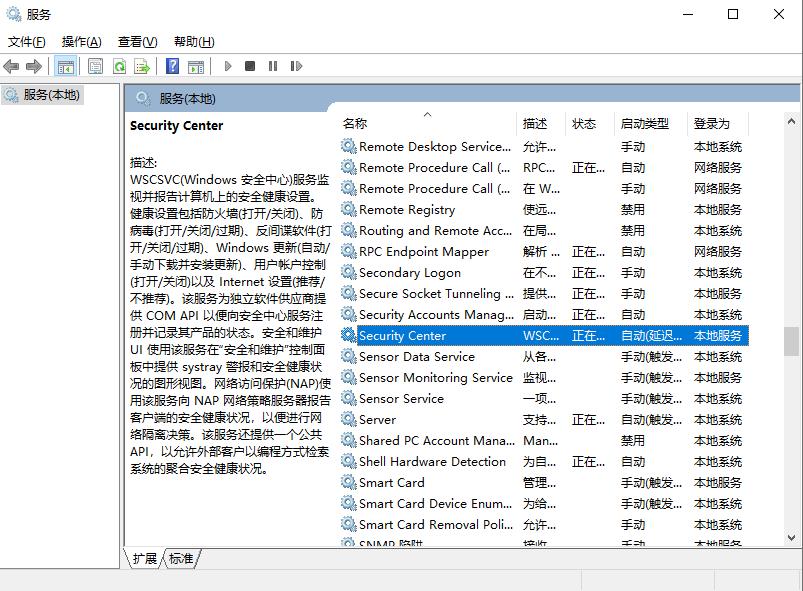
Task: Start the selected service with the play icon
Action: tap(230, 66)
